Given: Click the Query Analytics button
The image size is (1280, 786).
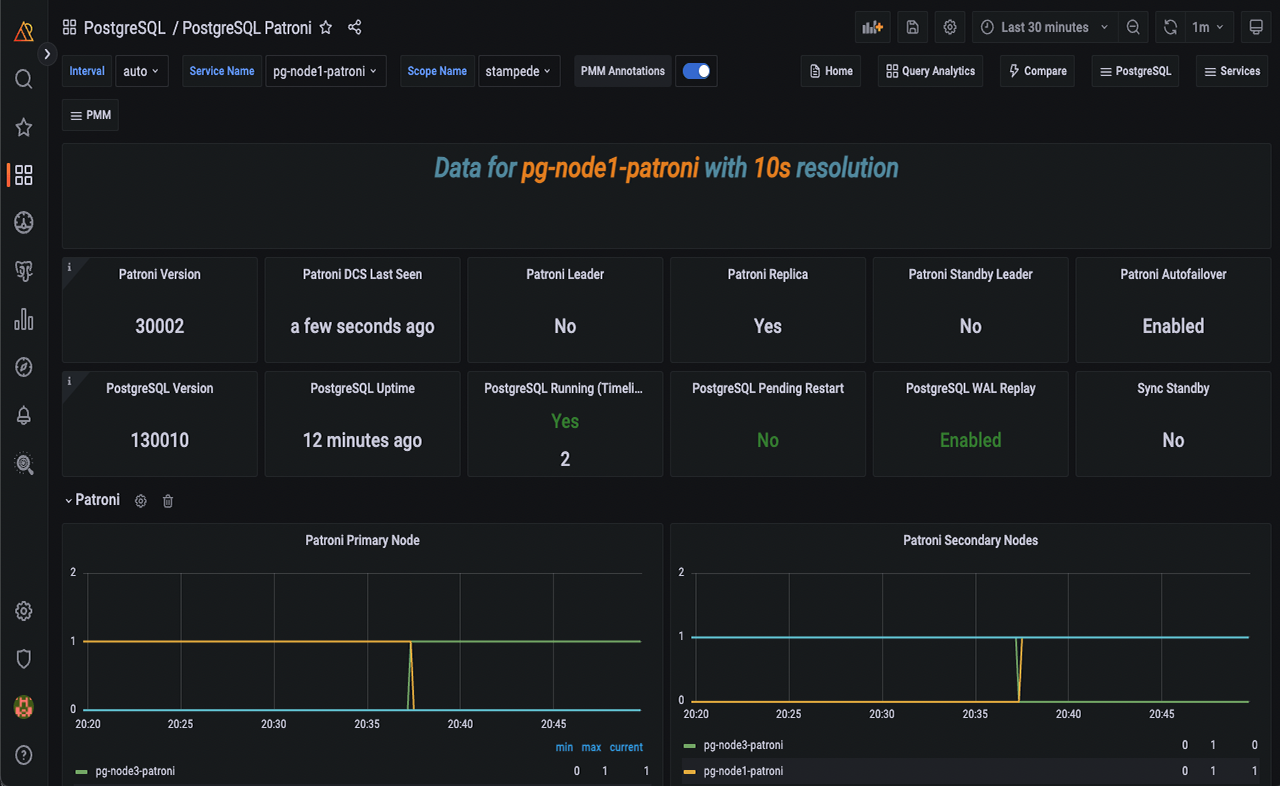Looking at the screenshot, I should pos(930,71).
